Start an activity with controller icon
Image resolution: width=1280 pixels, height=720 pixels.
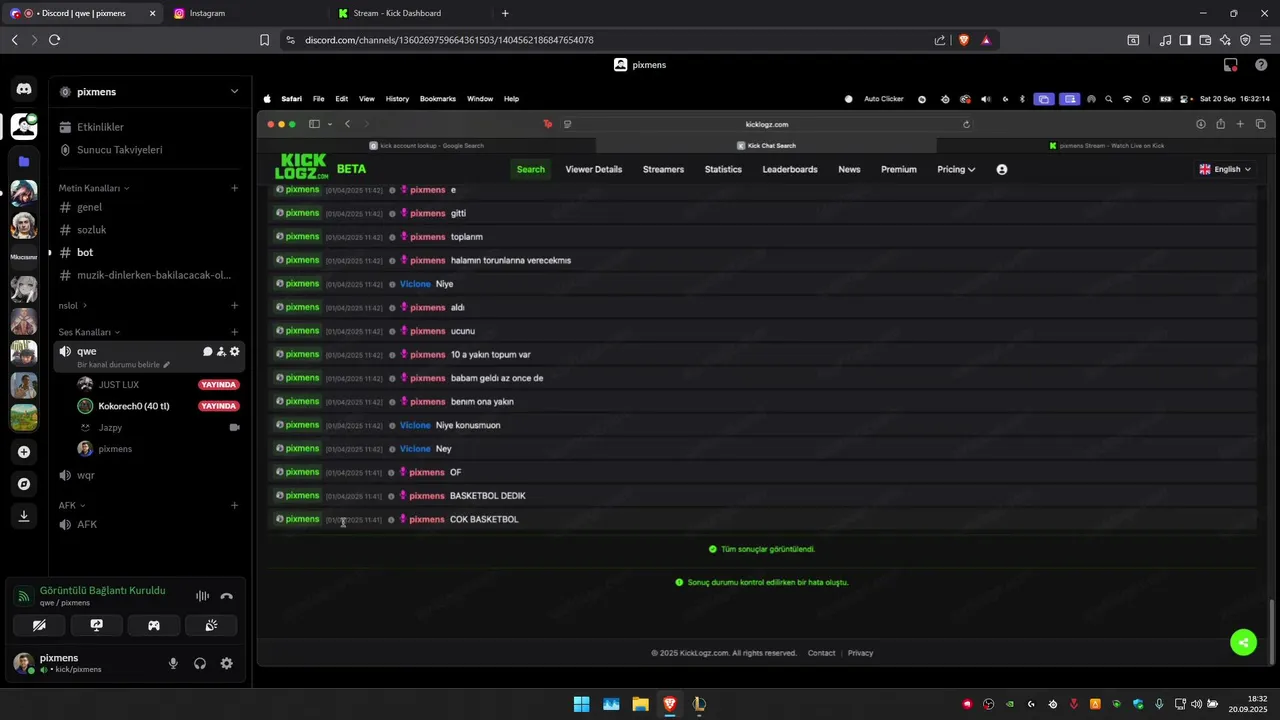(154, 625)
